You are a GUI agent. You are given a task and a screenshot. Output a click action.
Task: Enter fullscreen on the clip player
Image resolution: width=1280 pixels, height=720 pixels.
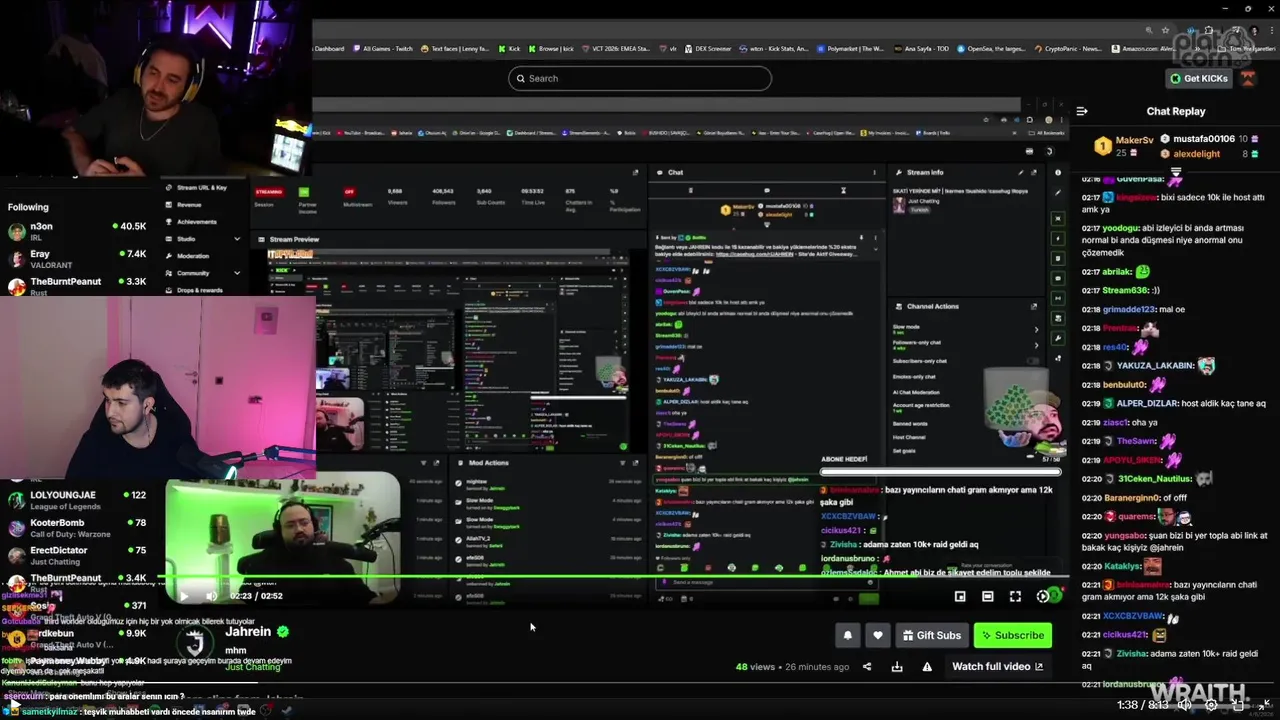pos(1015,596)
